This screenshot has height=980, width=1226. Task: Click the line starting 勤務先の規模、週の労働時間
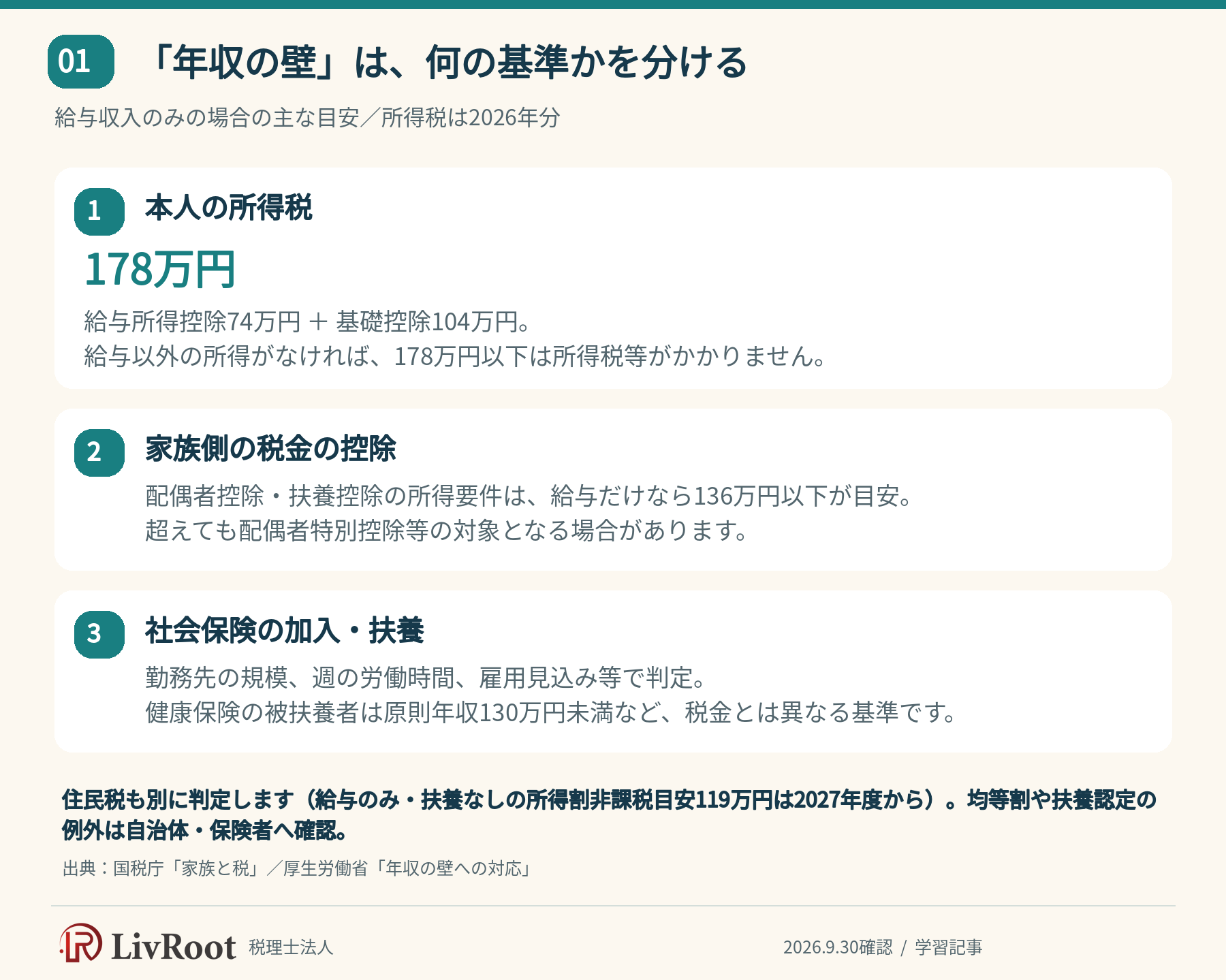pyautogui.click(x=426, y=678)
